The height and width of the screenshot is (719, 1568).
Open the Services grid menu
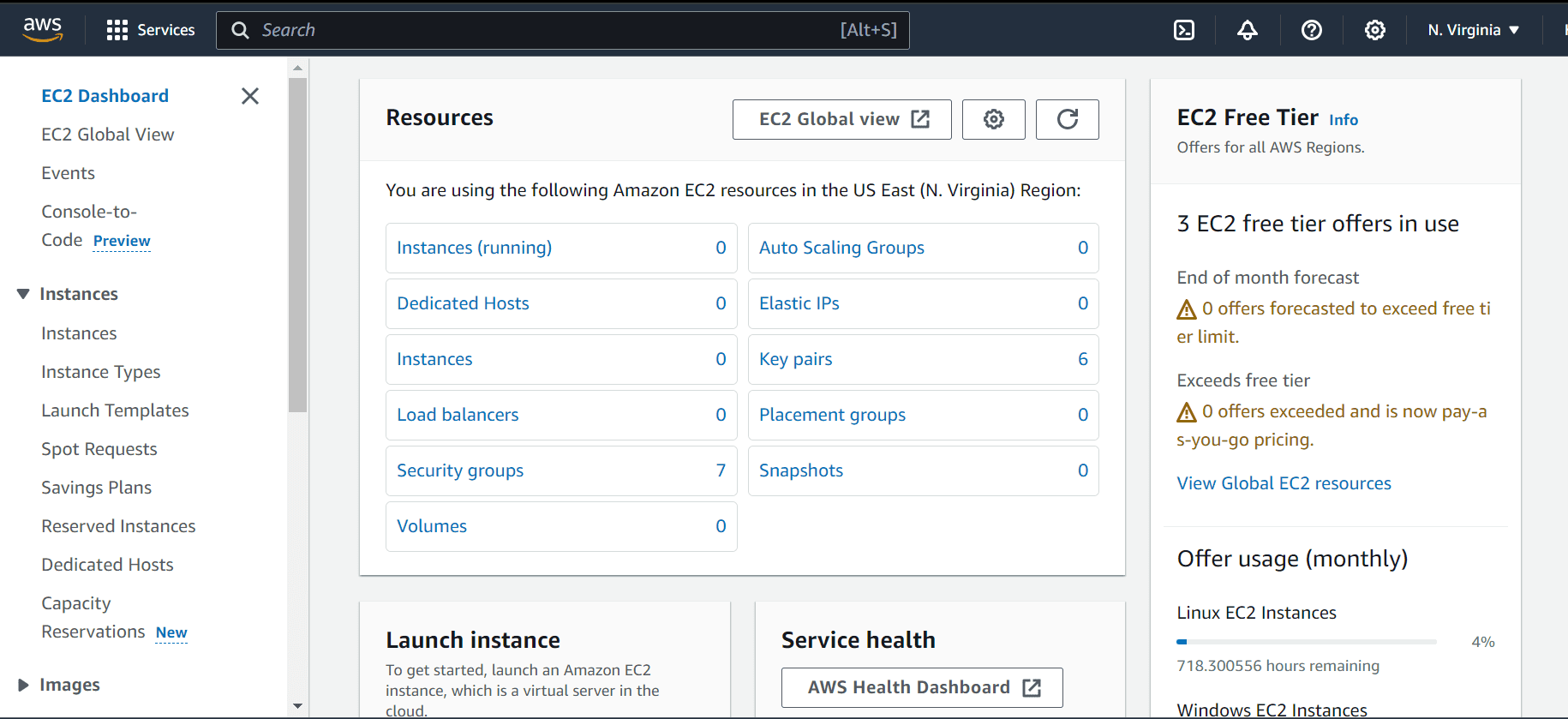[151, 30]
